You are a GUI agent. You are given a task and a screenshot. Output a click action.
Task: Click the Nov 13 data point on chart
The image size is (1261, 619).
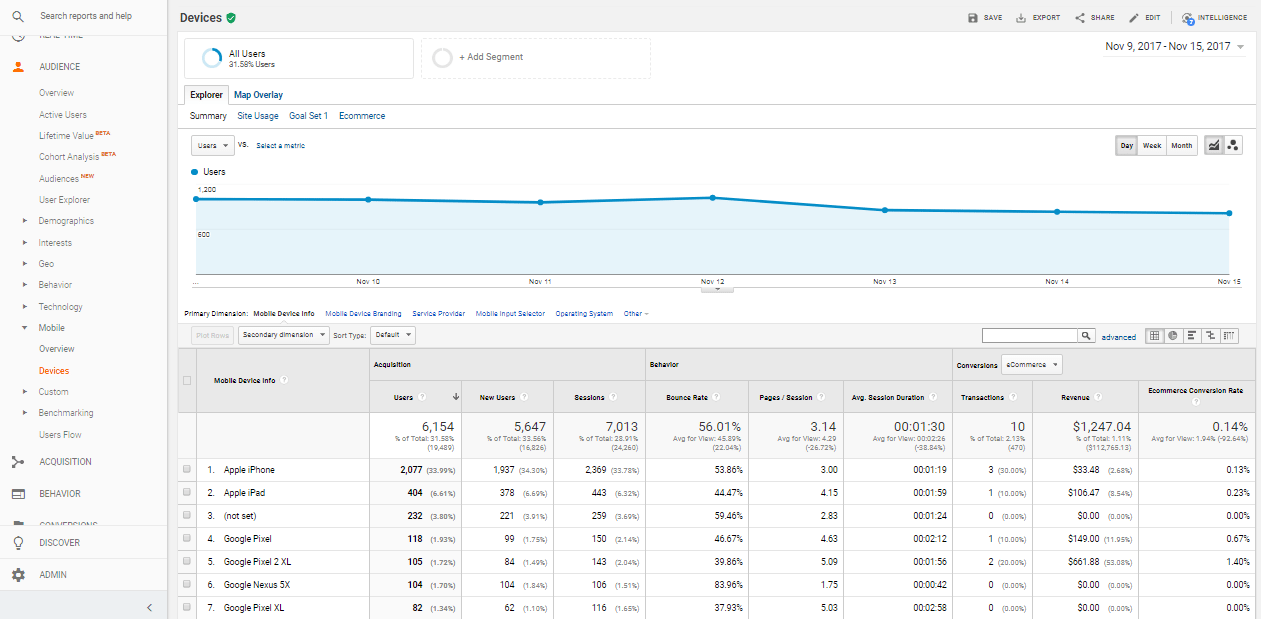[x=885, y=210]
